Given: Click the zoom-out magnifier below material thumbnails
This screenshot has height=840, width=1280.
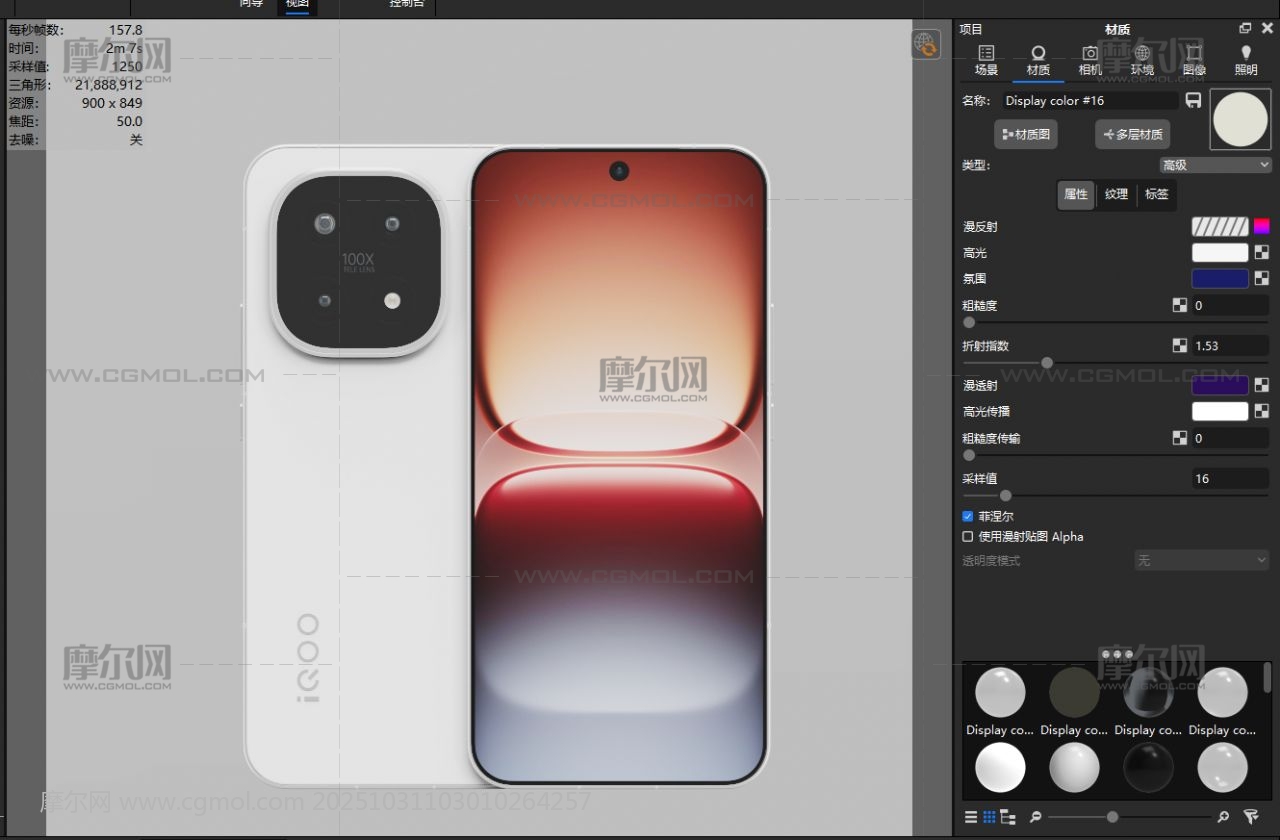Looking at the screenshot, I should pyautogui.click(x=1035, y=817).
